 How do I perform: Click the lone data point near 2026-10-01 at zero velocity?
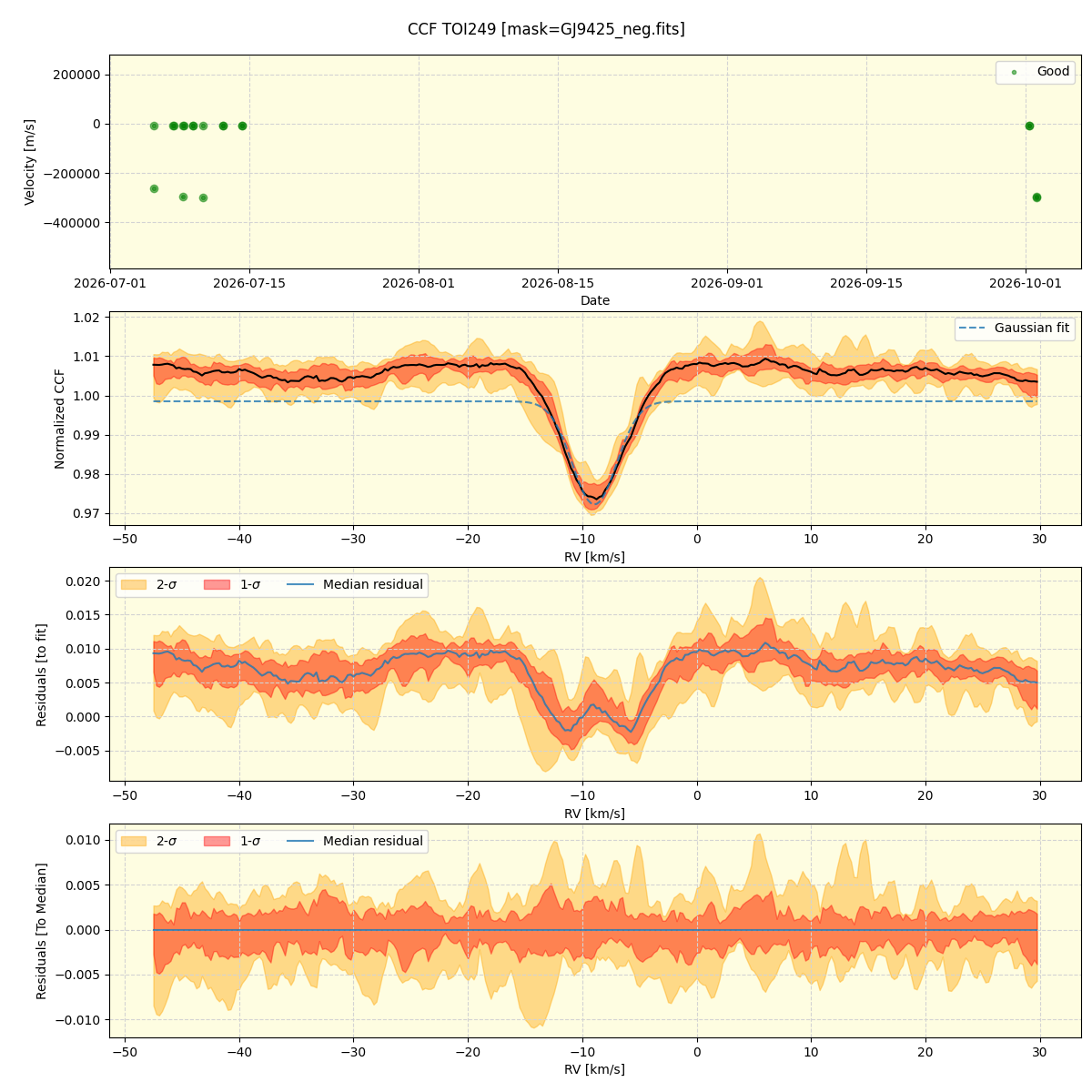coord(1029,126)
